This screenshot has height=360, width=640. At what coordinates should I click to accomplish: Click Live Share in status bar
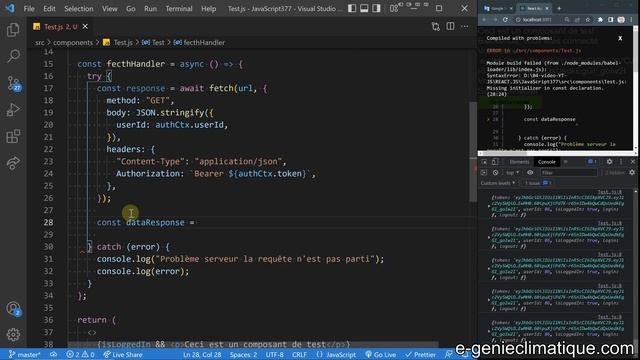(123, 355)
